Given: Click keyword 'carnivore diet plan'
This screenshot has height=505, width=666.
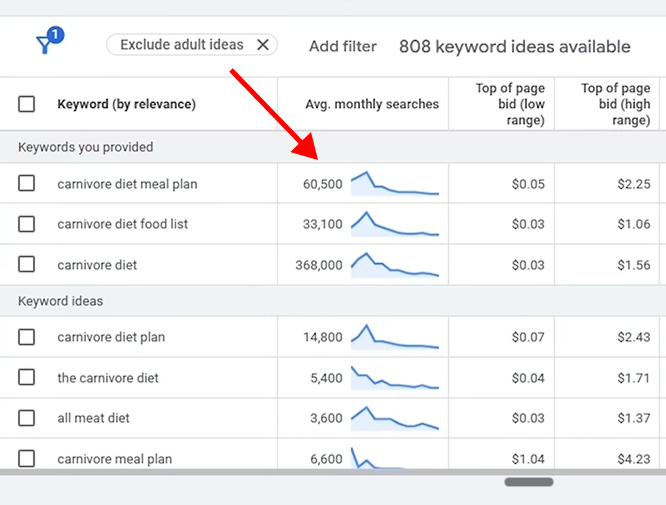Looking at the screenshot, I should pos(111,337).
